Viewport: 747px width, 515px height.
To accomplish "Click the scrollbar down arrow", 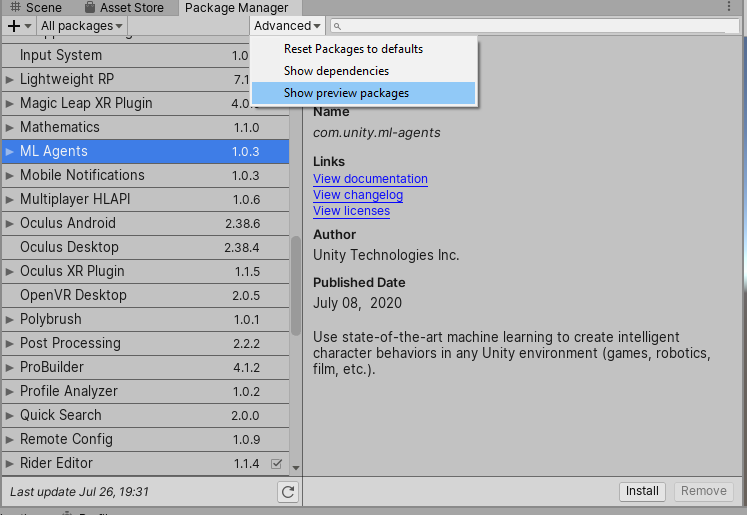I will tap(296, 468).
